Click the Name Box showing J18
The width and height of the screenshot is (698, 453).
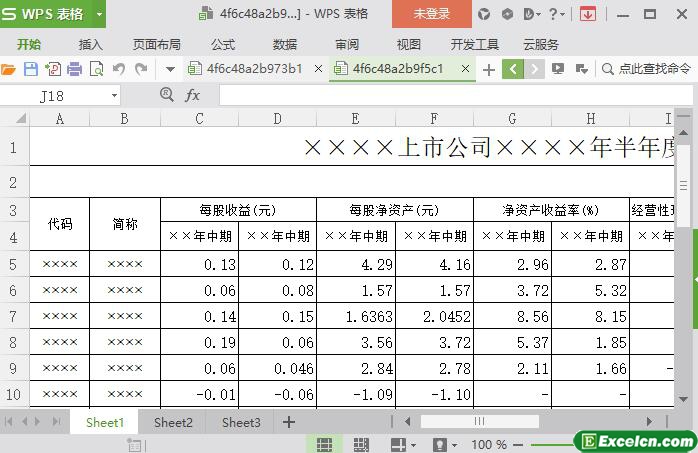coord(53,96)
